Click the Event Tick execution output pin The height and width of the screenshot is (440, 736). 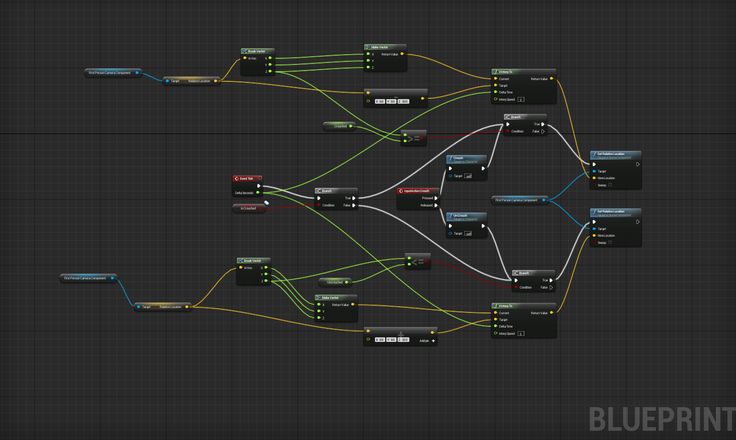(258, 186)
